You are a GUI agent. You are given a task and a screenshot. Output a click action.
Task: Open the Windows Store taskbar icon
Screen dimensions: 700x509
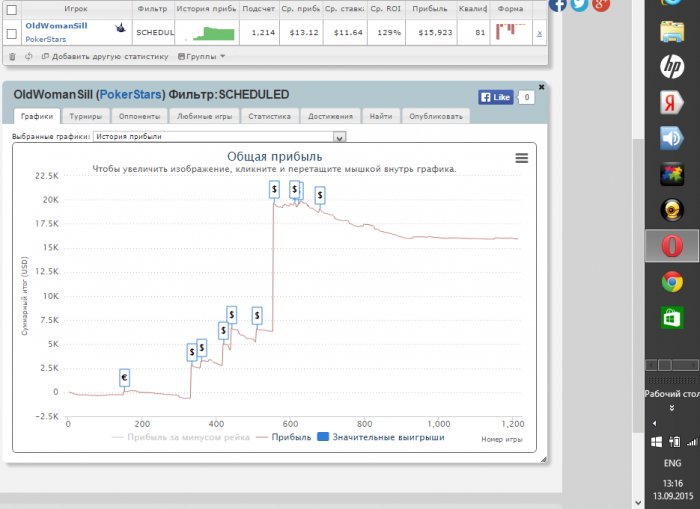pyautogui.click(x=672, y=317)
